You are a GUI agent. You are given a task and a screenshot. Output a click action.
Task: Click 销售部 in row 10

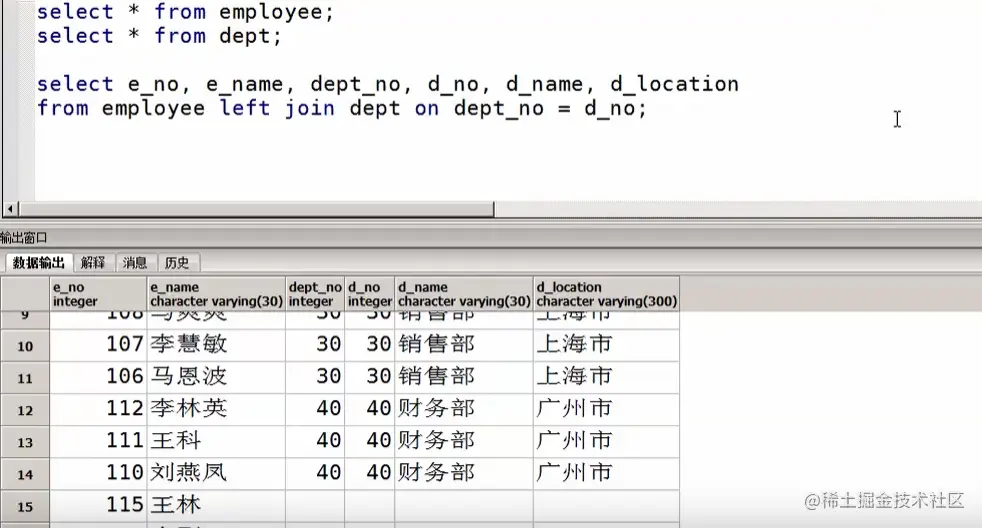pos(464,344)
